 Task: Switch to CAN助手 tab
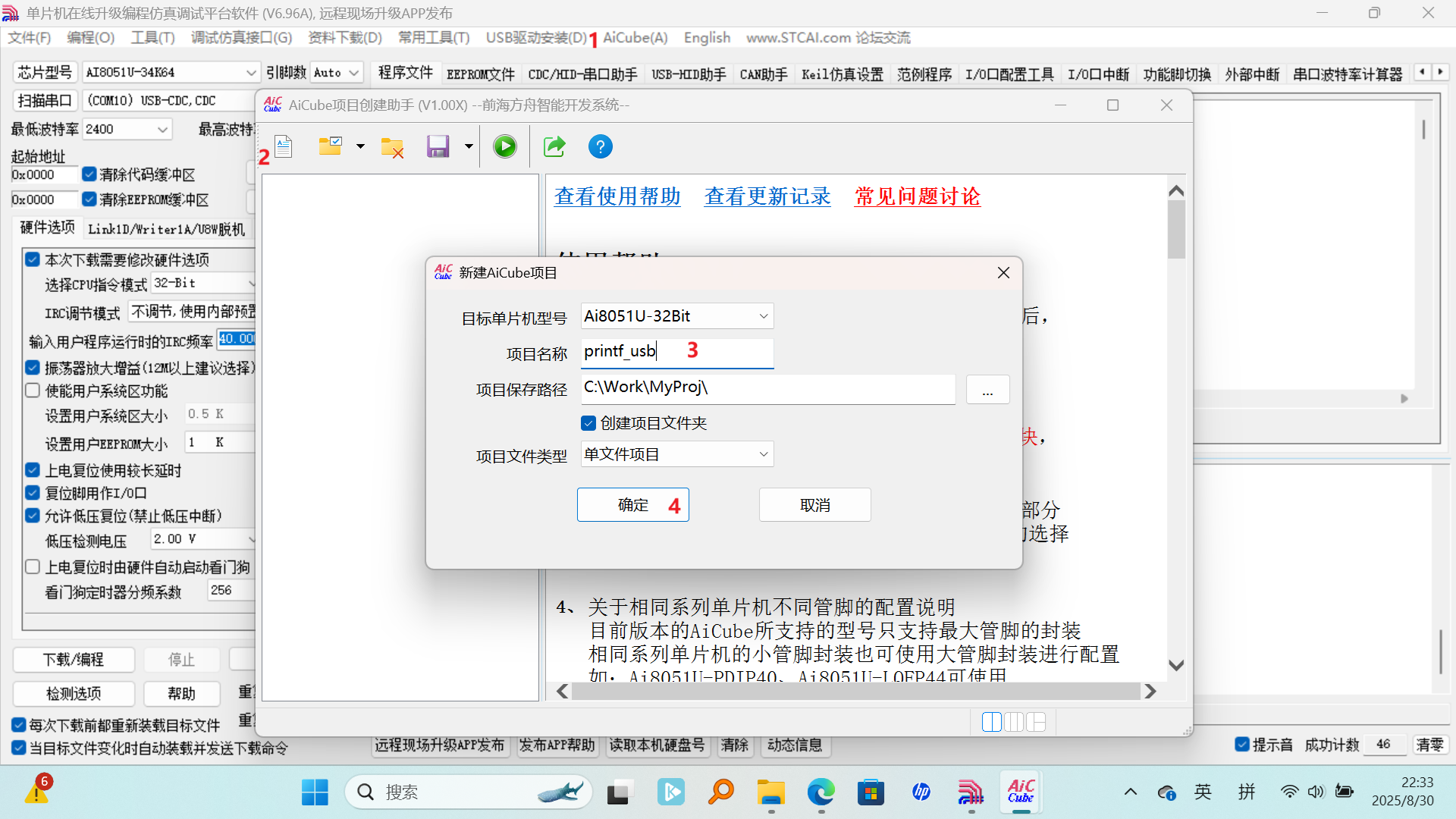(763, 74)
